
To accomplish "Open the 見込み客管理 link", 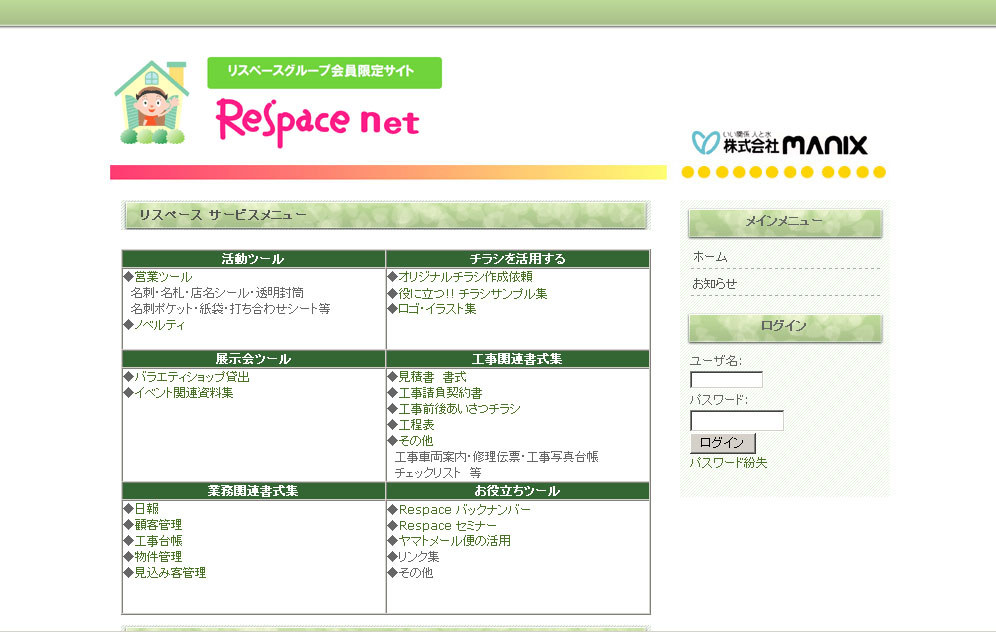I will click(x=170, y=572).
